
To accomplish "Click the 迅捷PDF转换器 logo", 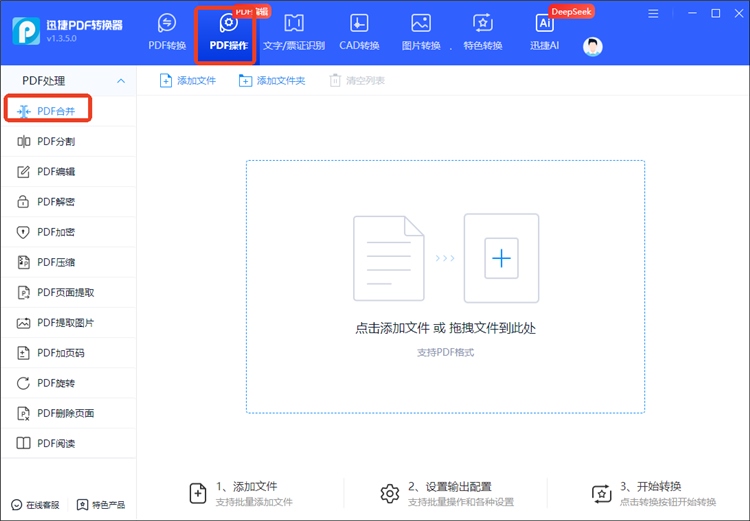I will point(26,31).
